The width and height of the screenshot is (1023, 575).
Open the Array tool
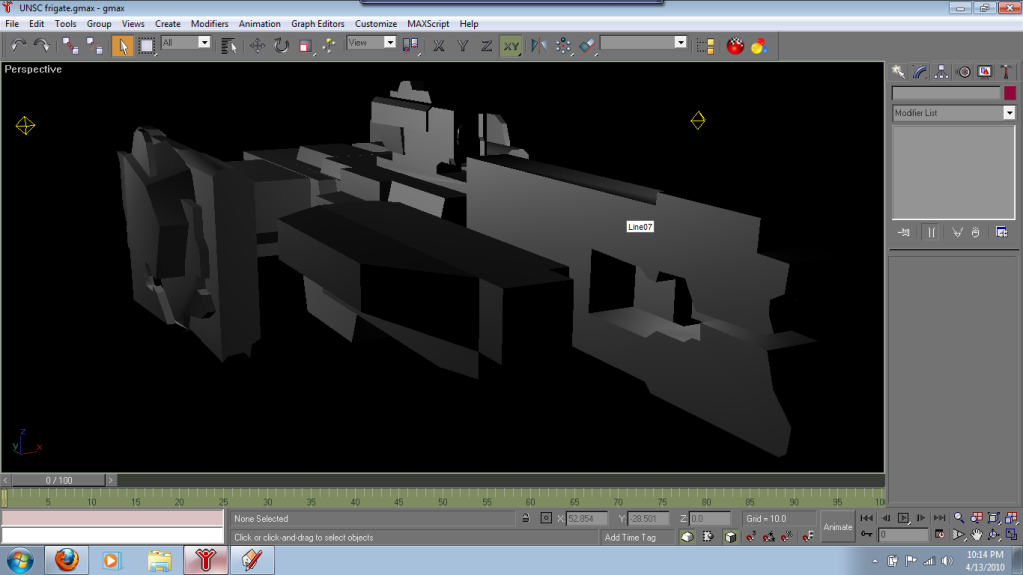coord(563,46)
